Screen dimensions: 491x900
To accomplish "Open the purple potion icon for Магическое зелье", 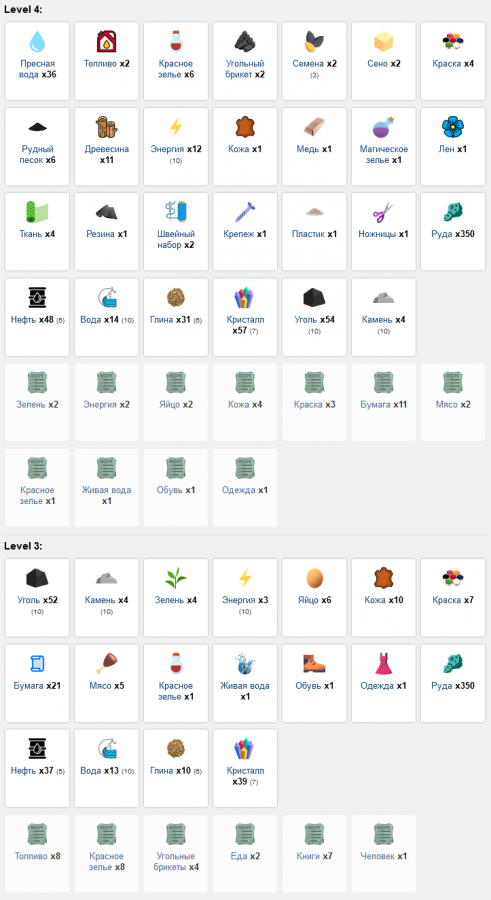I will click(384, 127).
